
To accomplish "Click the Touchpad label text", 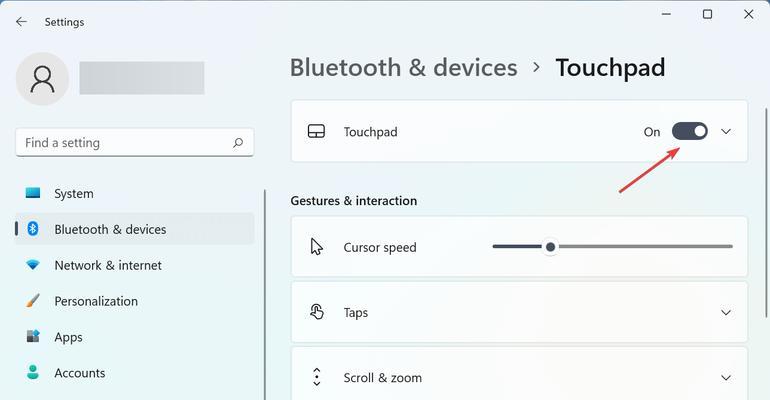I will coord(370,132).
